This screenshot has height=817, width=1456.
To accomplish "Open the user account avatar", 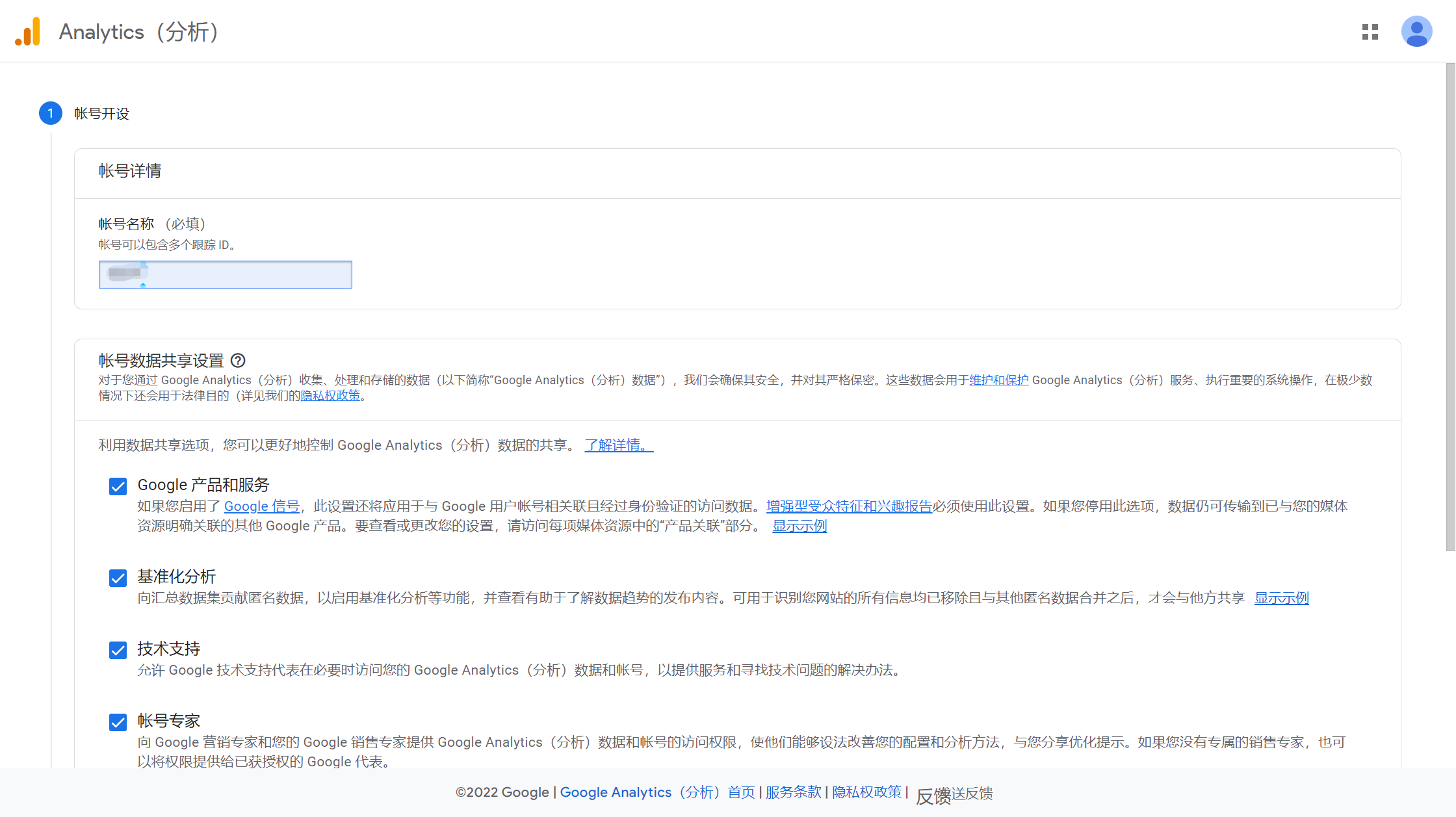I will [x=1416, y=32].
